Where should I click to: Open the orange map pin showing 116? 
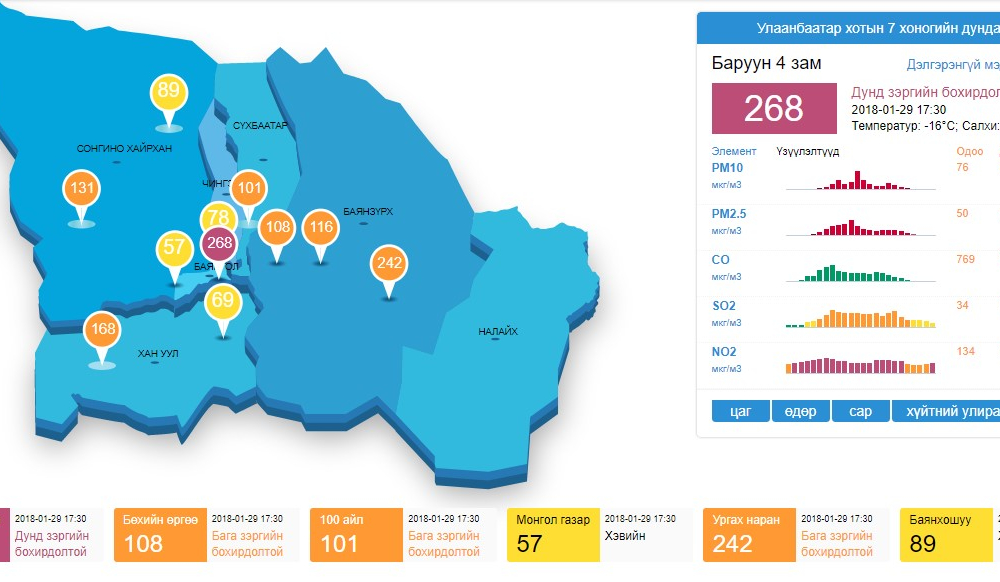pos(321,229)
